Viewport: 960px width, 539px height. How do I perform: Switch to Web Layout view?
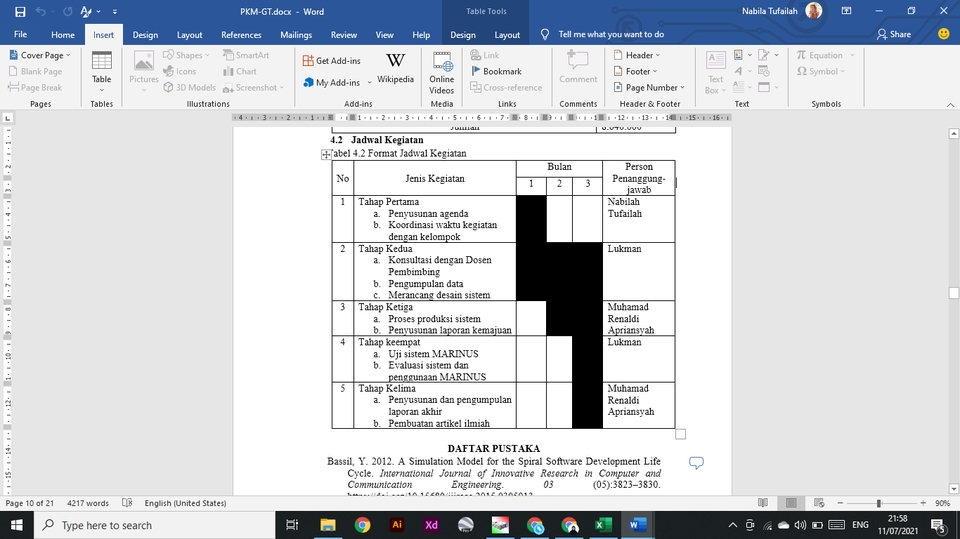[x=819, y=503]
